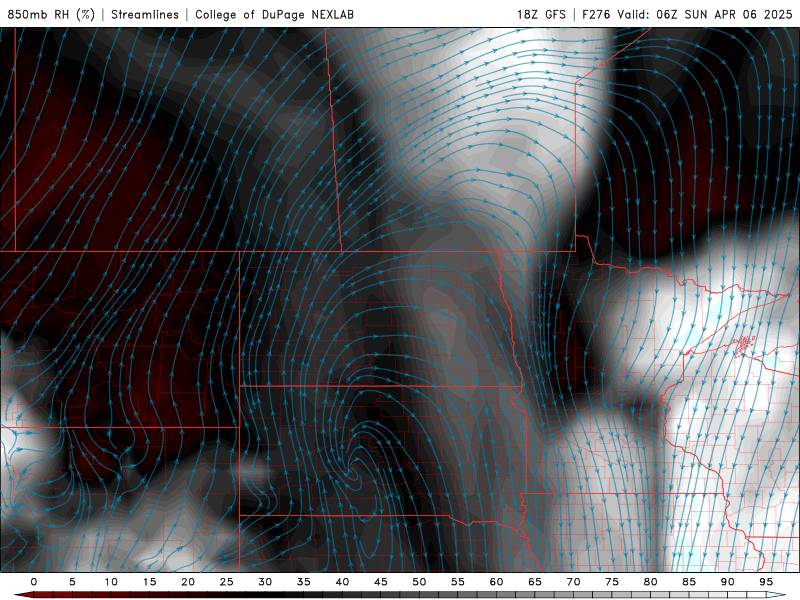Click the "850mb RH (%)" title text
The width and height of the screenshot is (800, 600).
tap(51, 14)
